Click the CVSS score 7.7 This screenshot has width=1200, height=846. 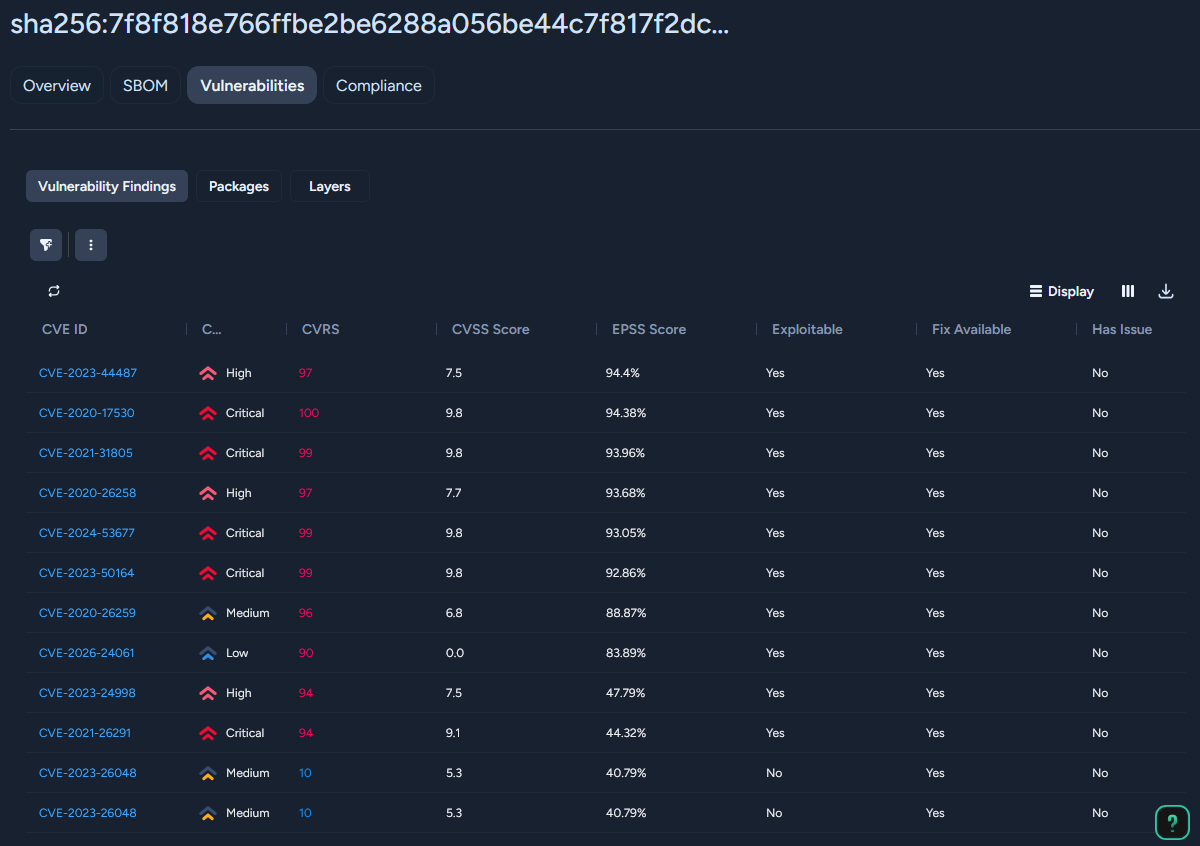tap(454, 493)
